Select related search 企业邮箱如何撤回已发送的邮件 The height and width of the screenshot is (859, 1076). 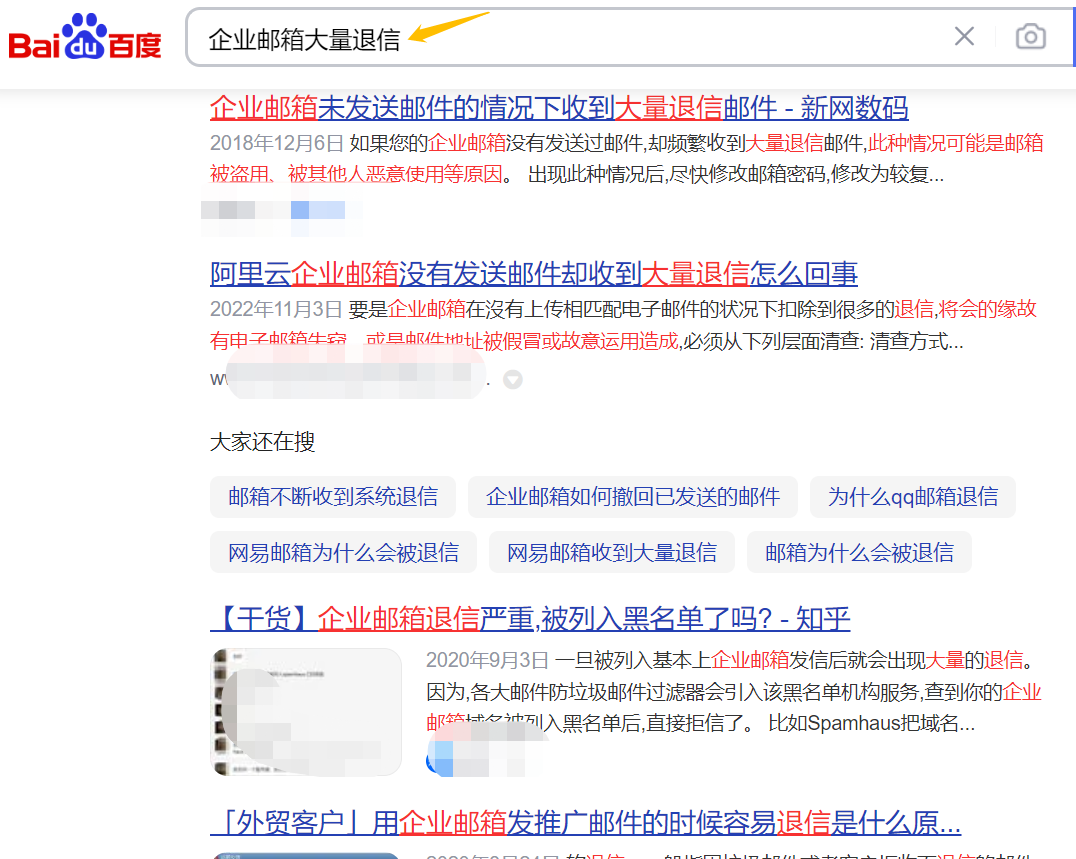click(x=633, y=497)
